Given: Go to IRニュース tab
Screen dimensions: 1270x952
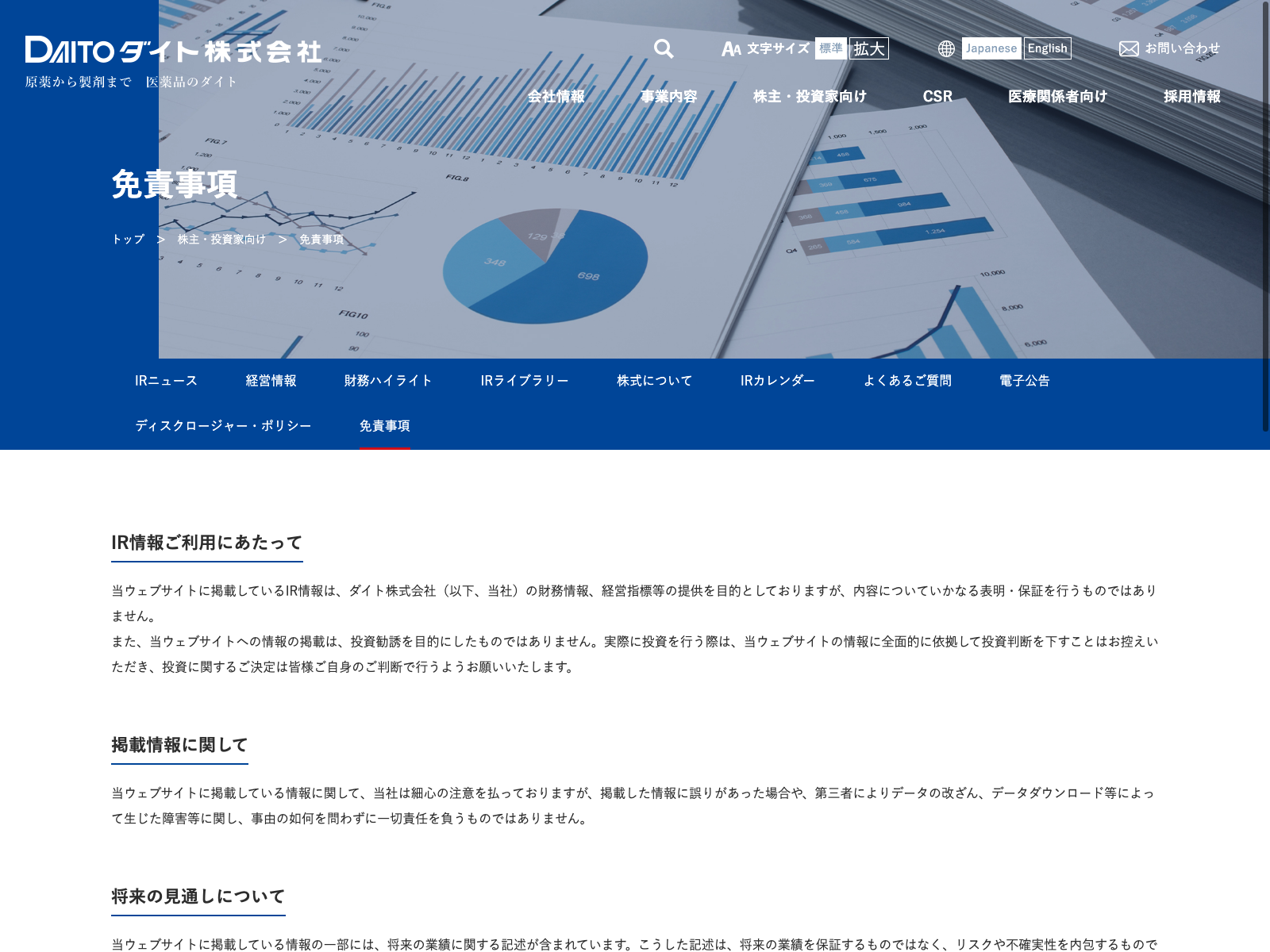Looking at the screenshot, I should 166,381.
